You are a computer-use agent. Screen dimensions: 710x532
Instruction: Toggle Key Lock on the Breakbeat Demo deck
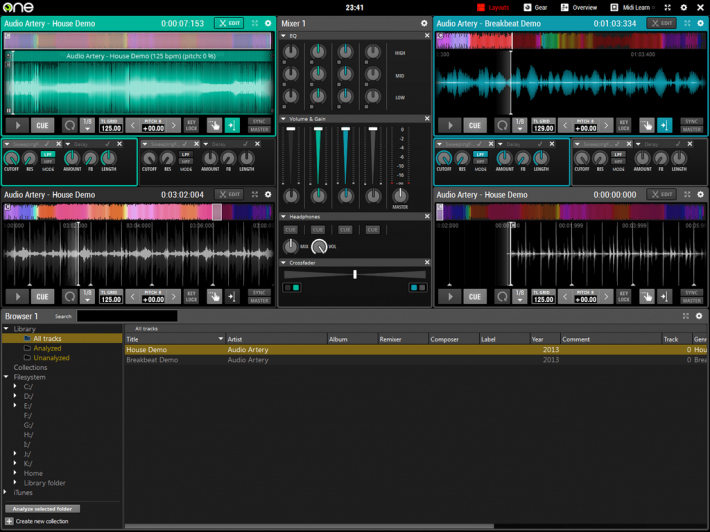pyautogui.click(x=624, y=125)
